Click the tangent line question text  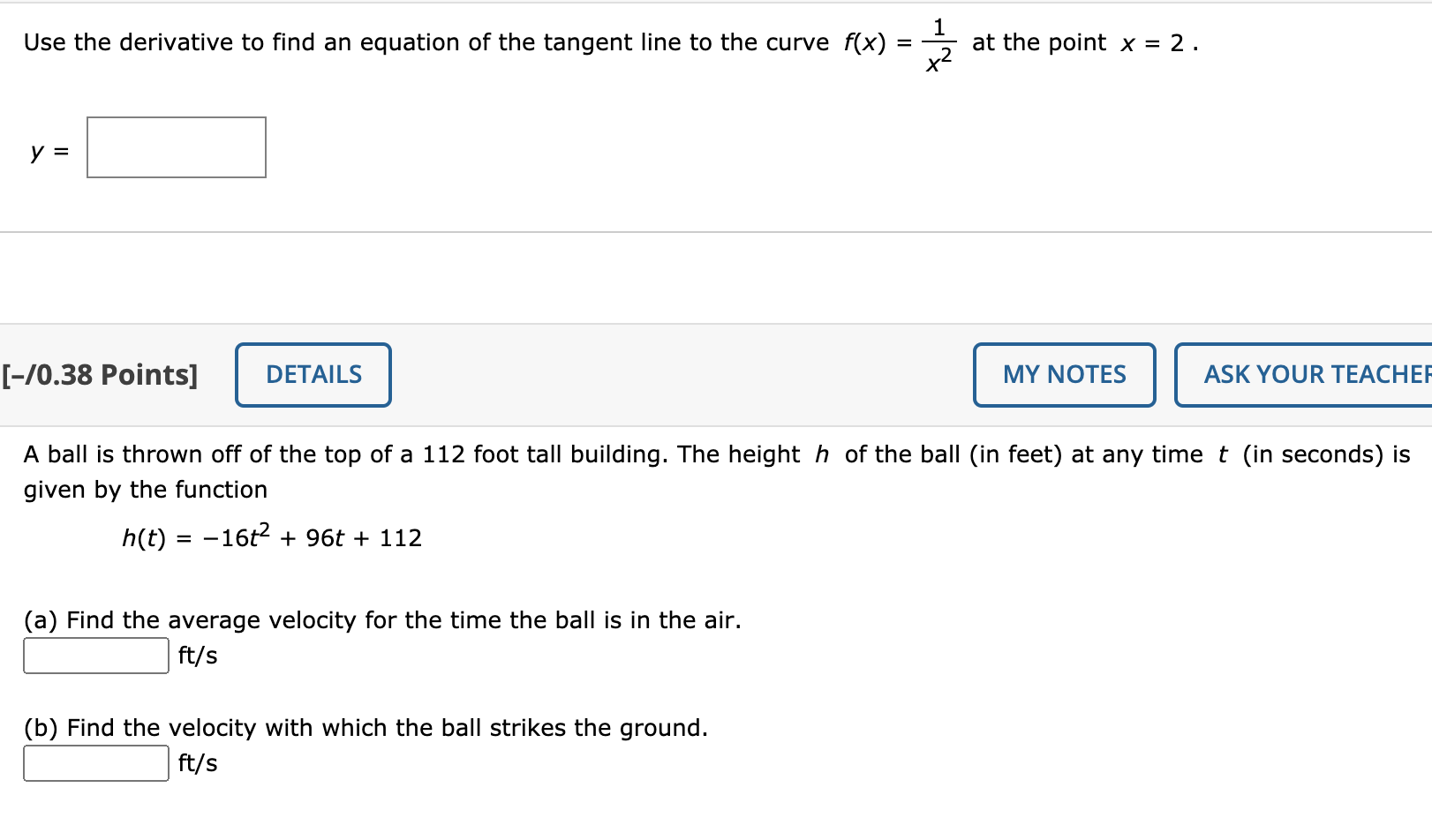[x=424, y=41]
